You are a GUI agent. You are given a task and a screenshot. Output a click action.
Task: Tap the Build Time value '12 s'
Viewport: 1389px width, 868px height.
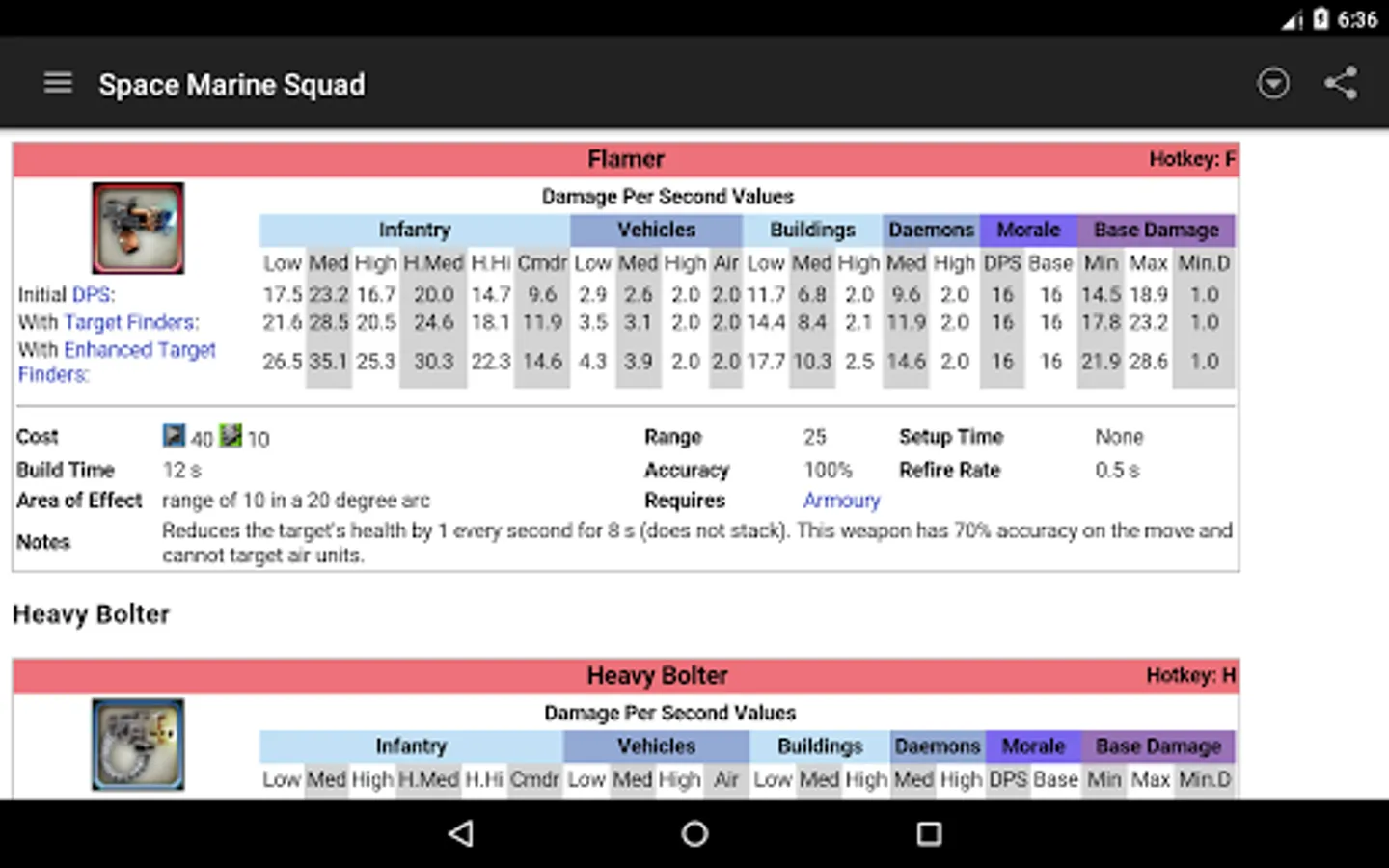click(x=181, y=471)
